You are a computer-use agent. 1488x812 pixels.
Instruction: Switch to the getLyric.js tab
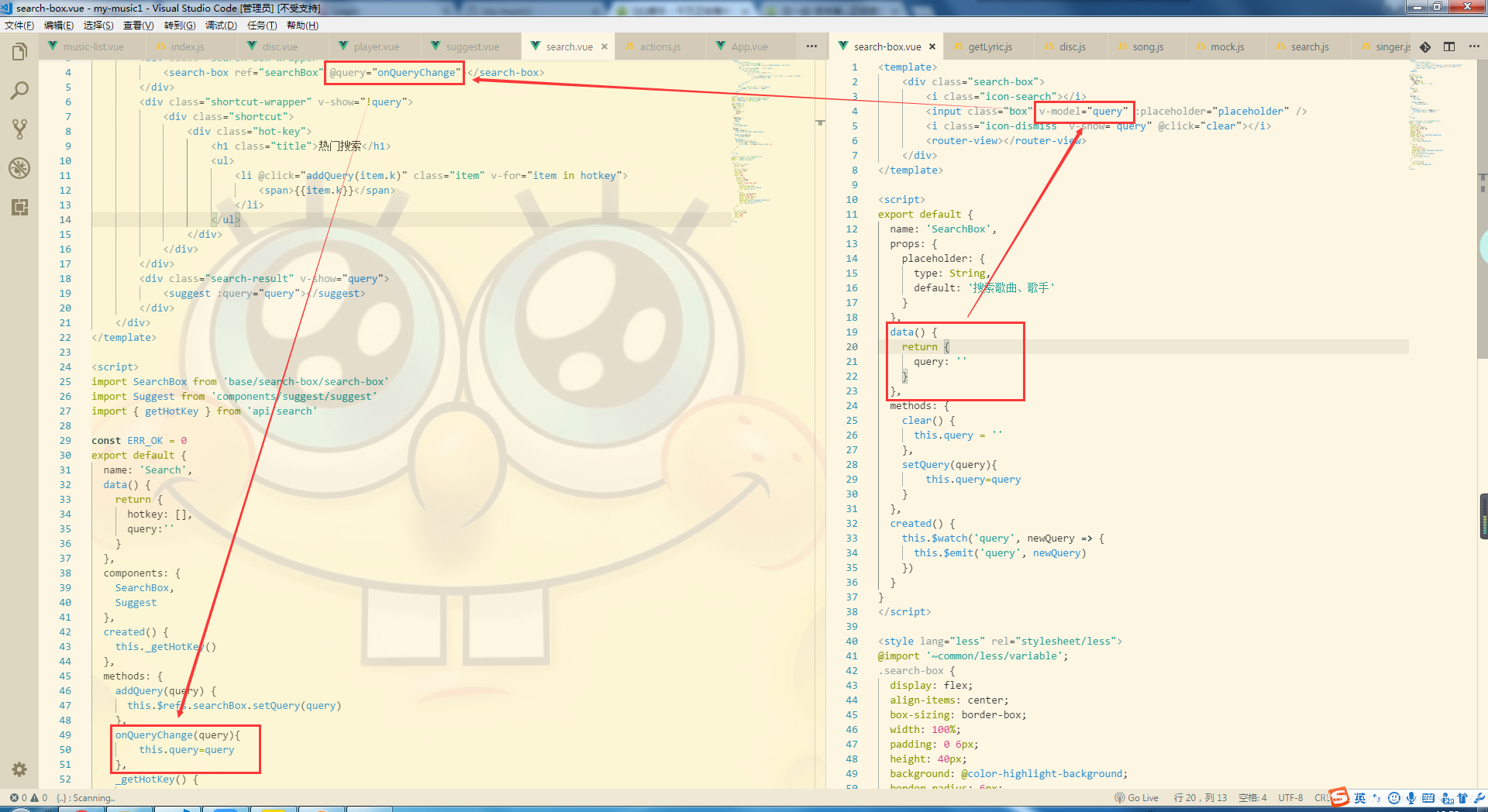coord(990,46)
